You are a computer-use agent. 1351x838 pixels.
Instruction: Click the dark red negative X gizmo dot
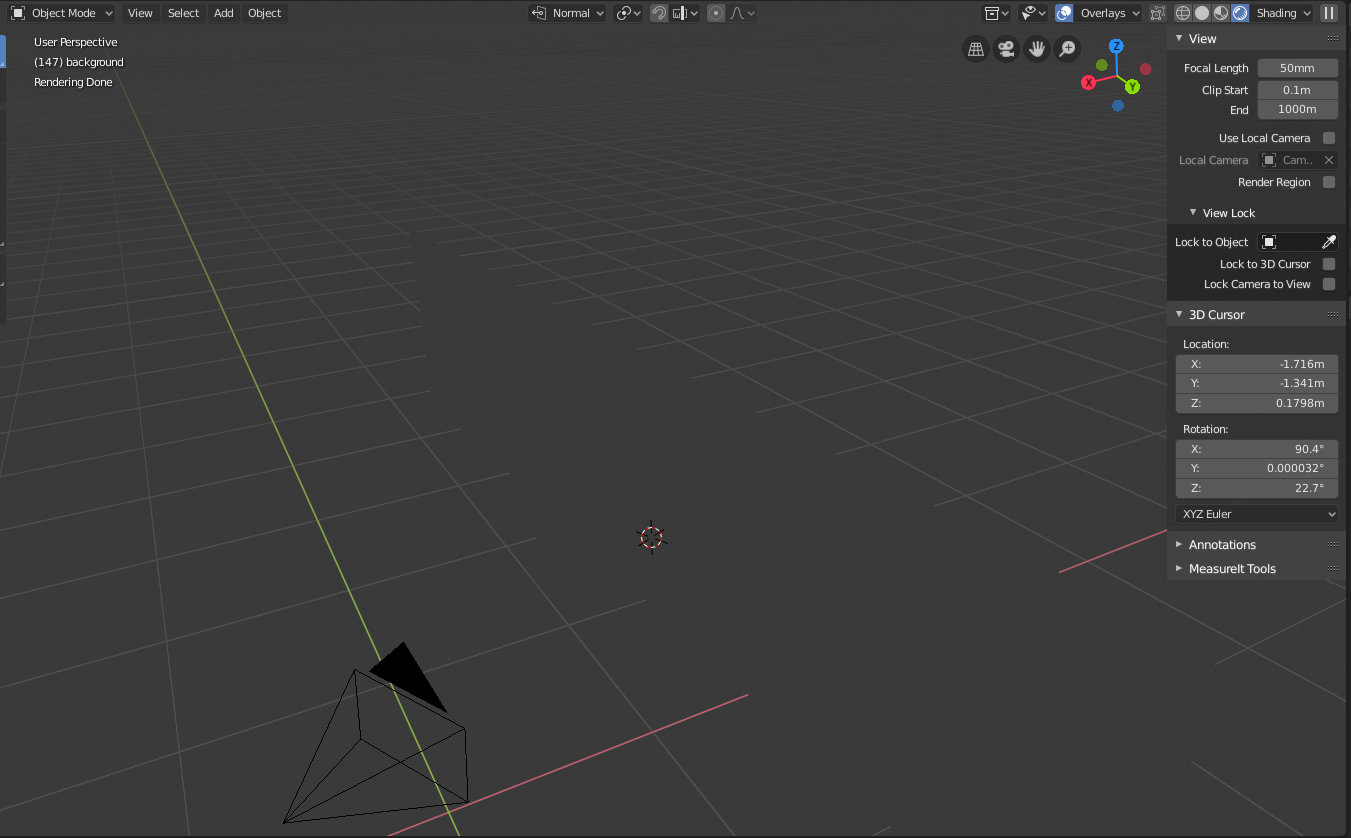tap(1145, 69)
